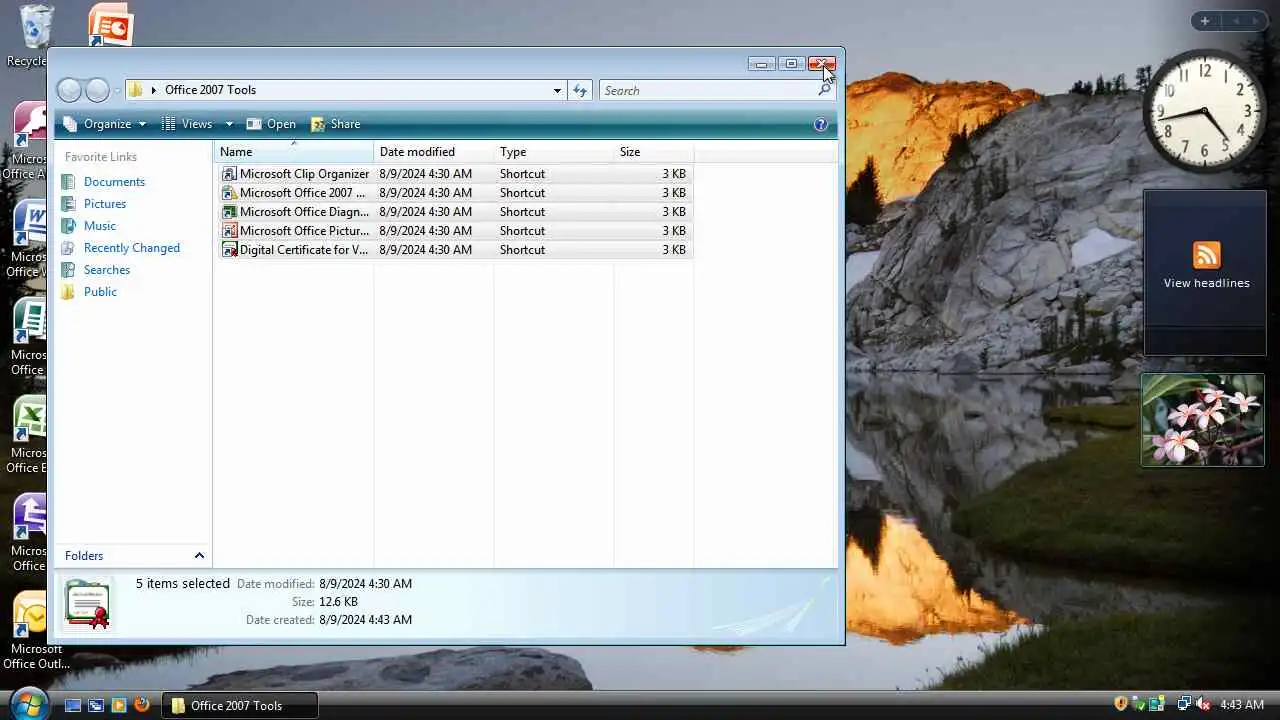Image resolution: width=1280 pixels, height=720 pixels.
Task: Click the search magnifier icon
Action: [824, 90]
